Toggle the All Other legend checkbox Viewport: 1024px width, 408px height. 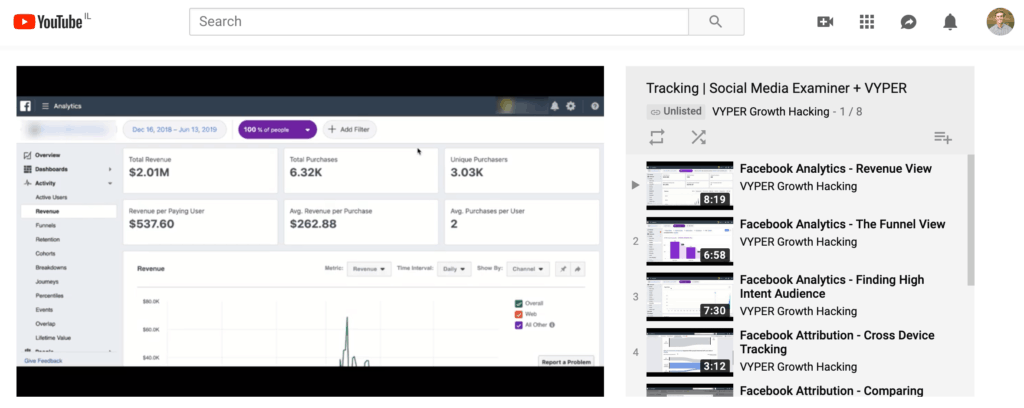point(519,324)
